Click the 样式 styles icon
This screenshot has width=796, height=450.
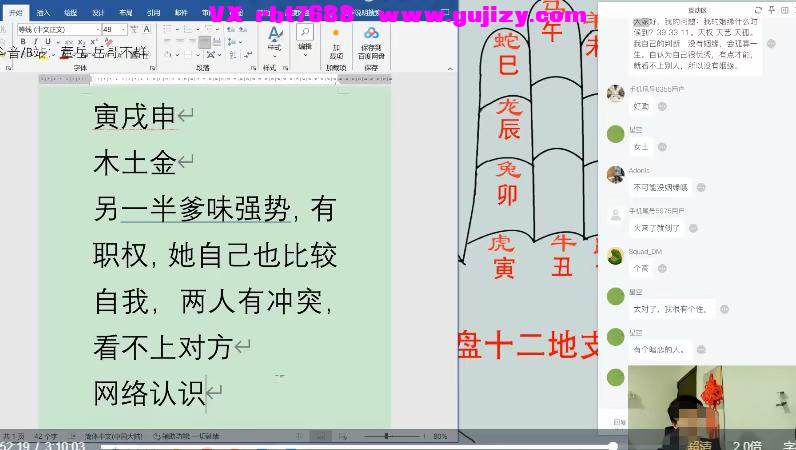(x=274, y=35)
